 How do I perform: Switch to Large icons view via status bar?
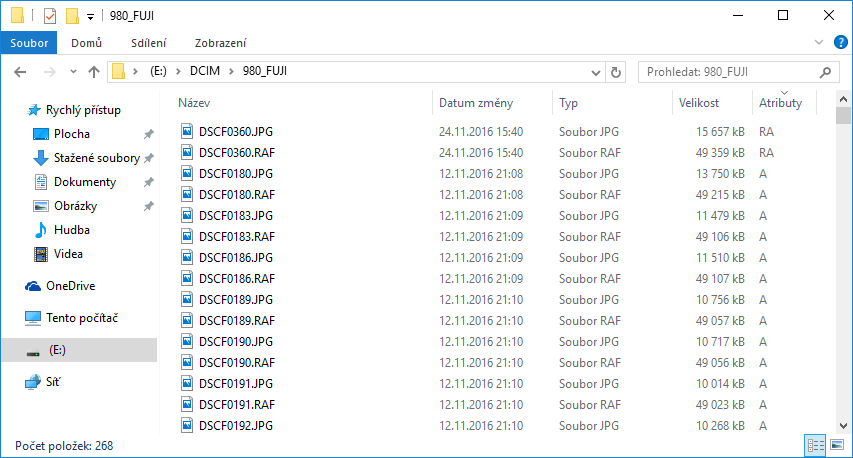click(x=837, y=445)
